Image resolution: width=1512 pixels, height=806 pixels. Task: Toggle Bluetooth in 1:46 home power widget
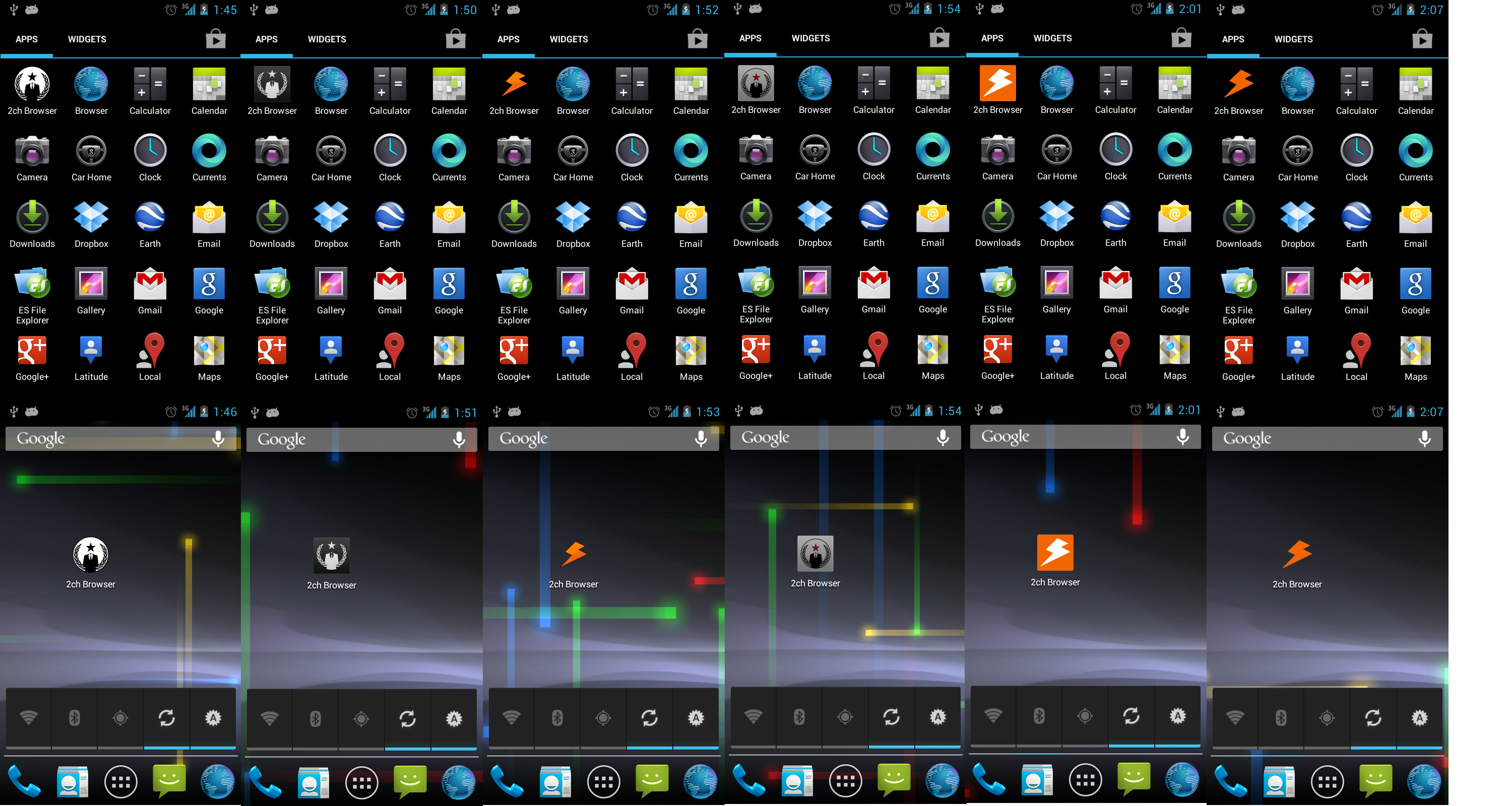tap(75, 718)
